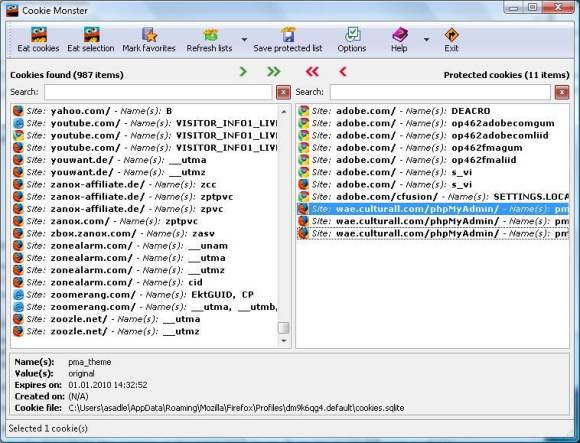Click the Refresh lists toolbar icon
Image resolution: width=580 pixels, height=443 pixels.
click(x=210, y=35)
